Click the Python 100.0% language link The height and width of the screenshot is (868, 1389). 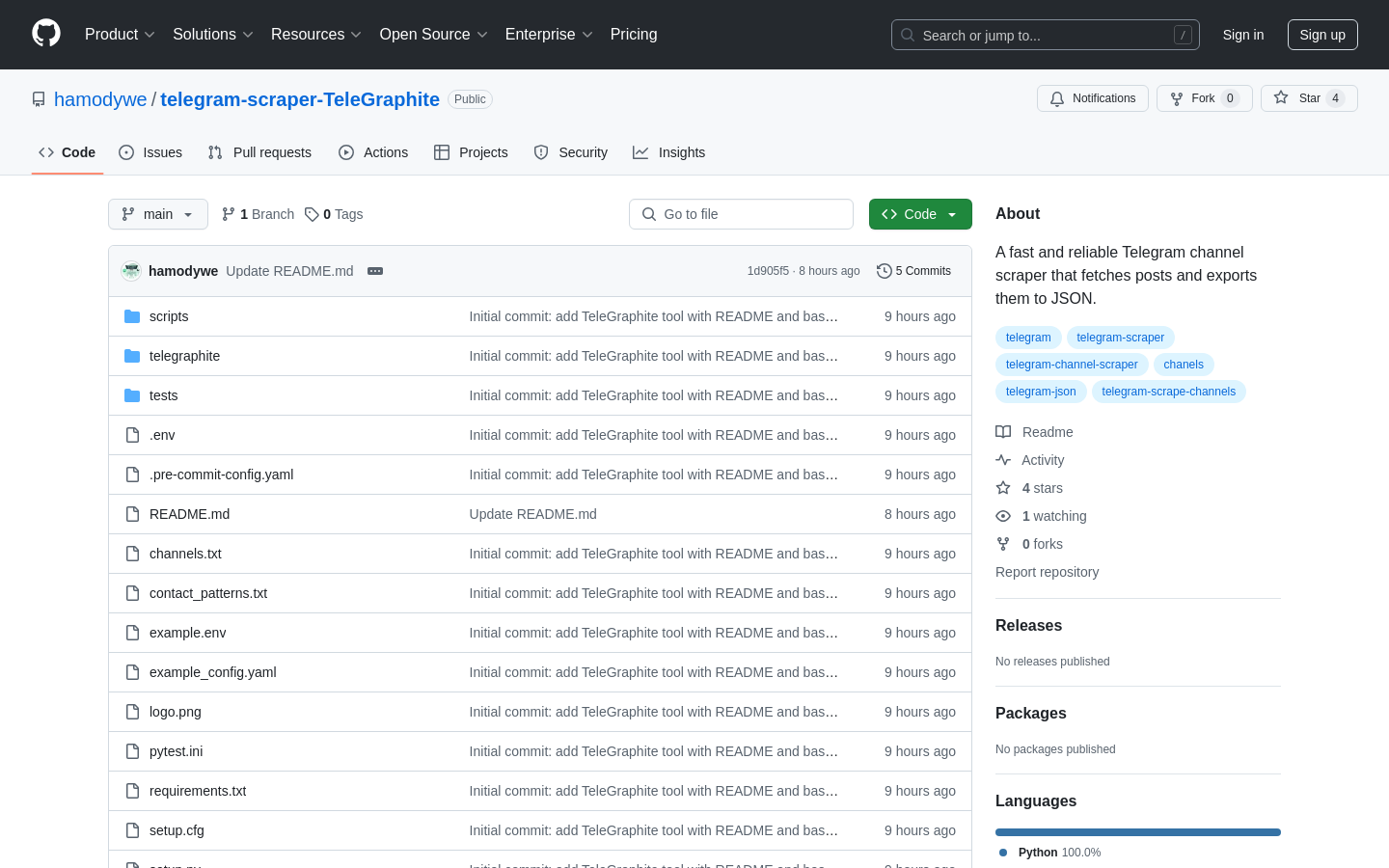coord(1050,853)
